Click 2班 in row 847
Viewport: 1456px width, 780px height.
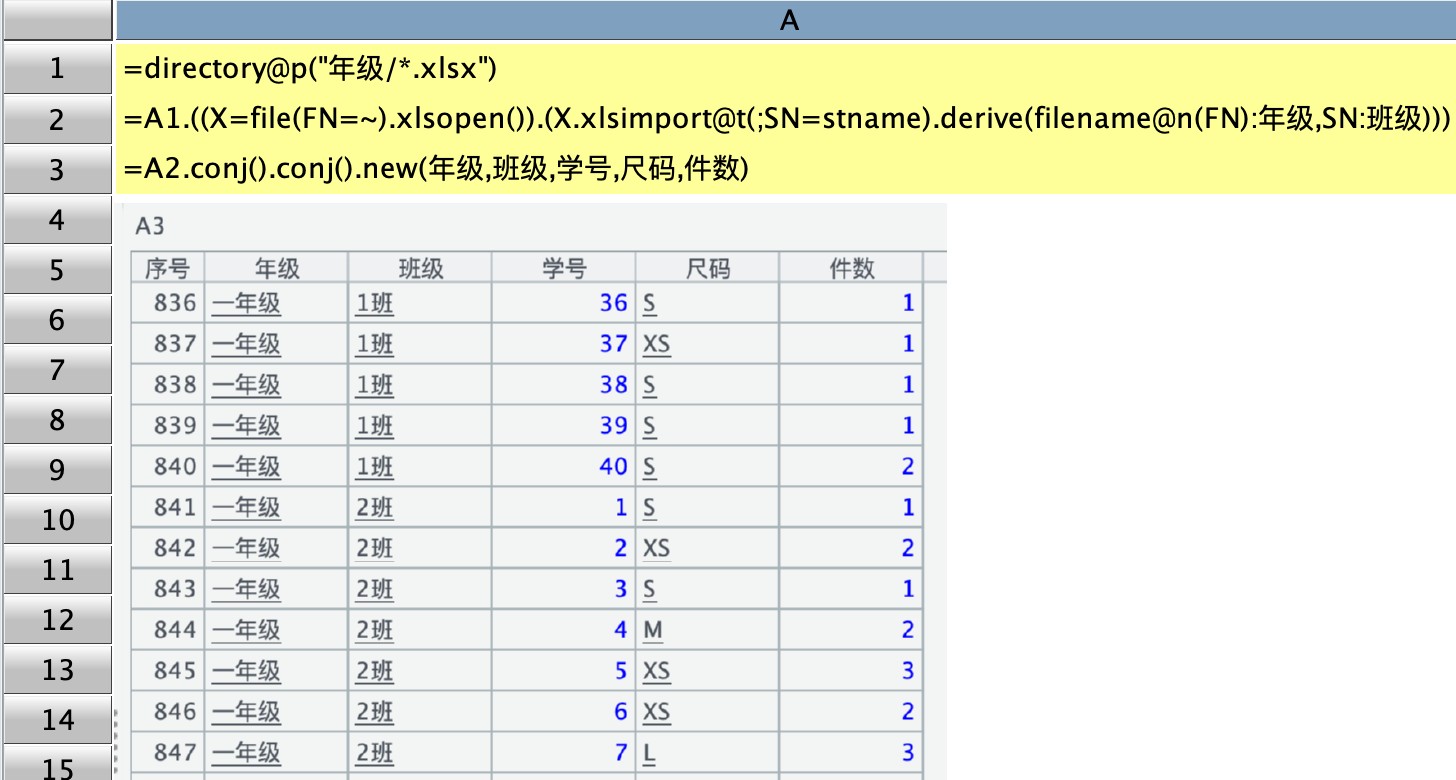pyautogui.click(x=374, y=753)
